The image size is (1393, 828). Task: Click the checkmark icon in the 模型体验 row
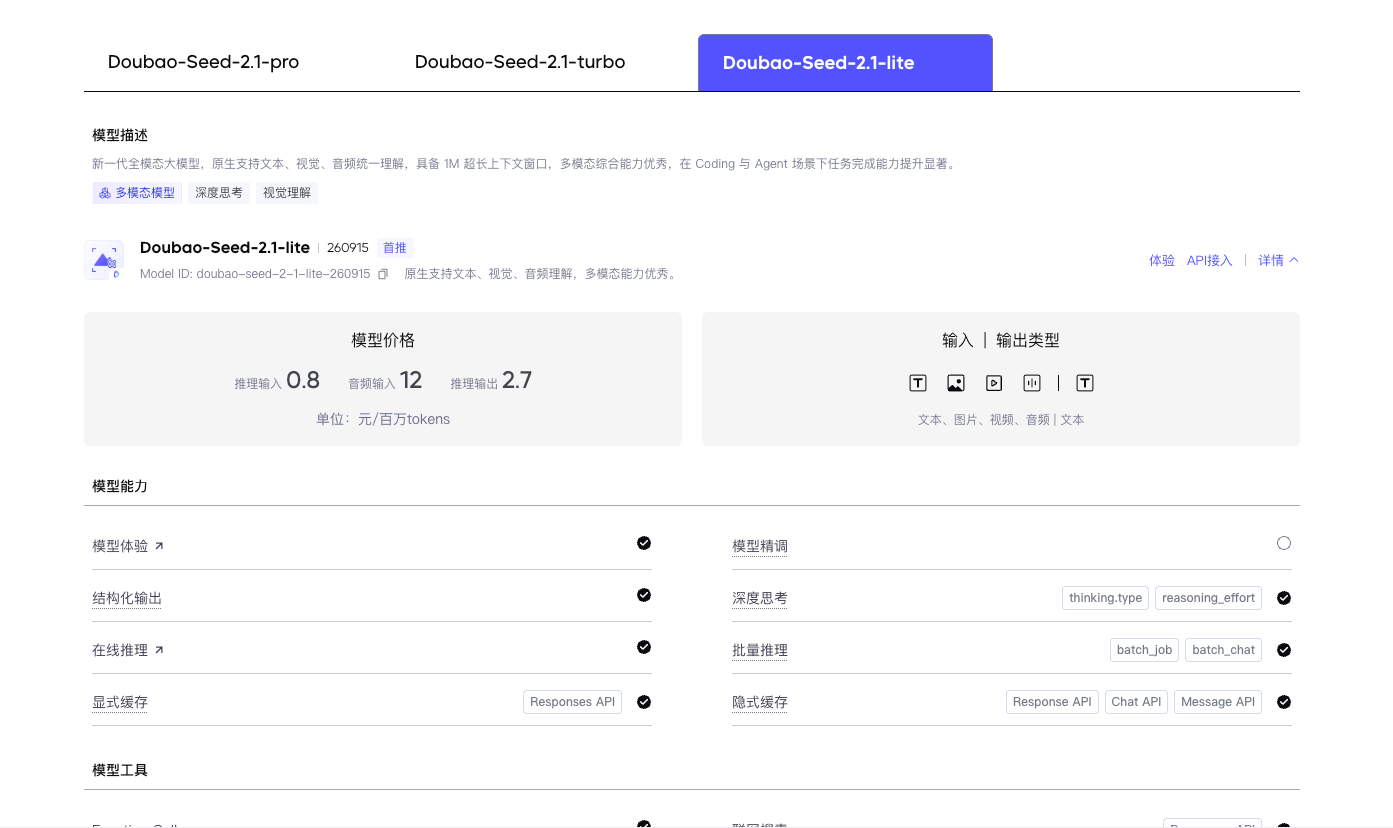pos(644,543)
